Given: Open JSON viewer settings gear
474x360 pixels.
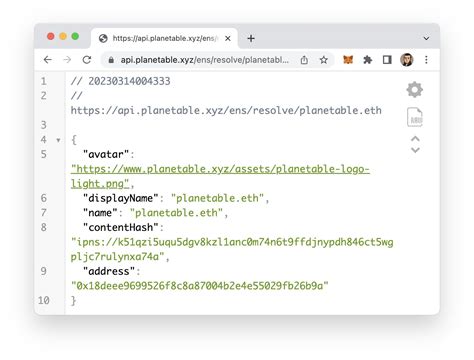Looking at the screenshot, I should (x=415, y=89).
